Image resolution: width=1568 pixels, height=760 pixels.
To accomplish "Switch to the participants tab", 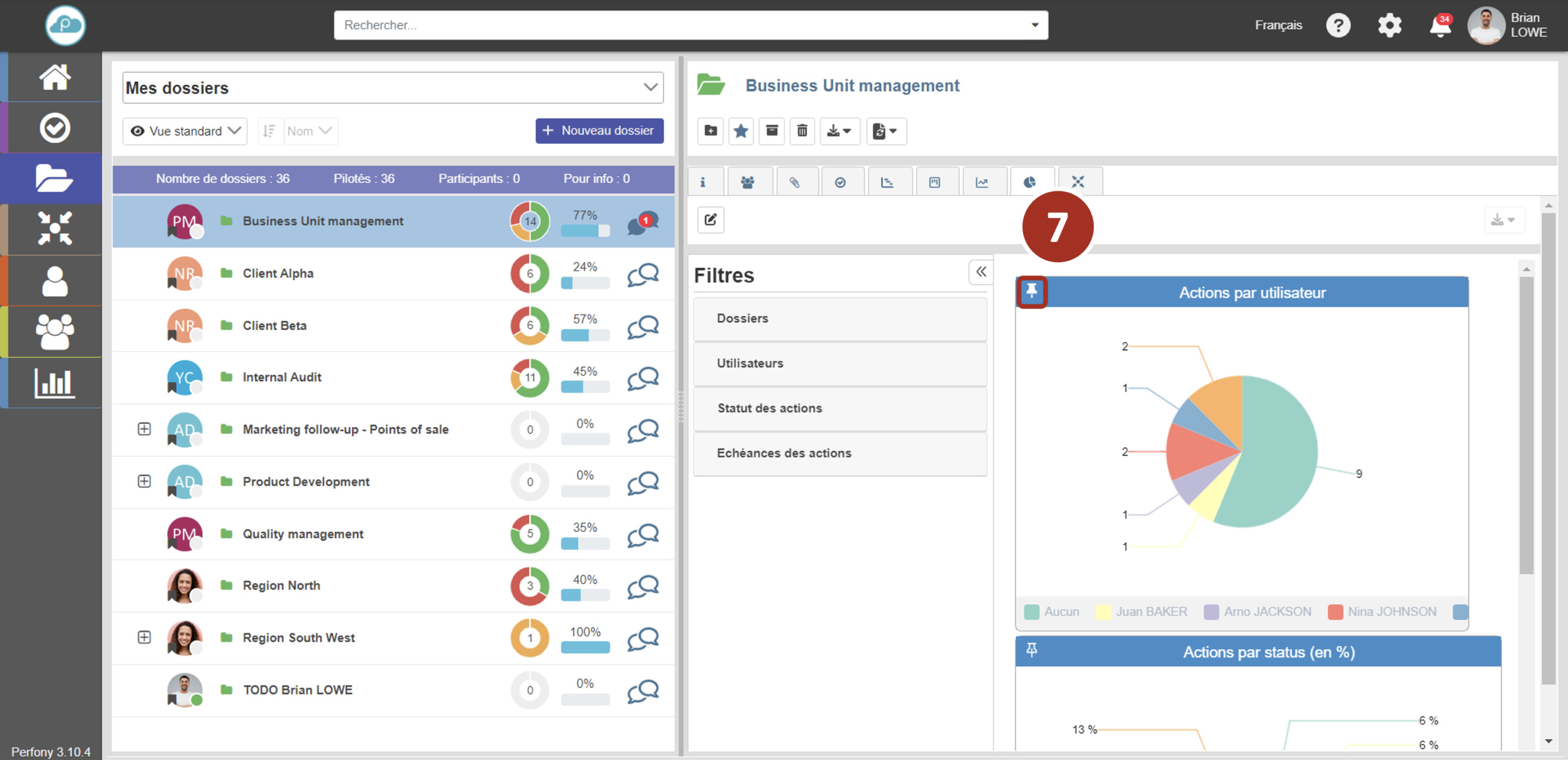I will (748, 182).
